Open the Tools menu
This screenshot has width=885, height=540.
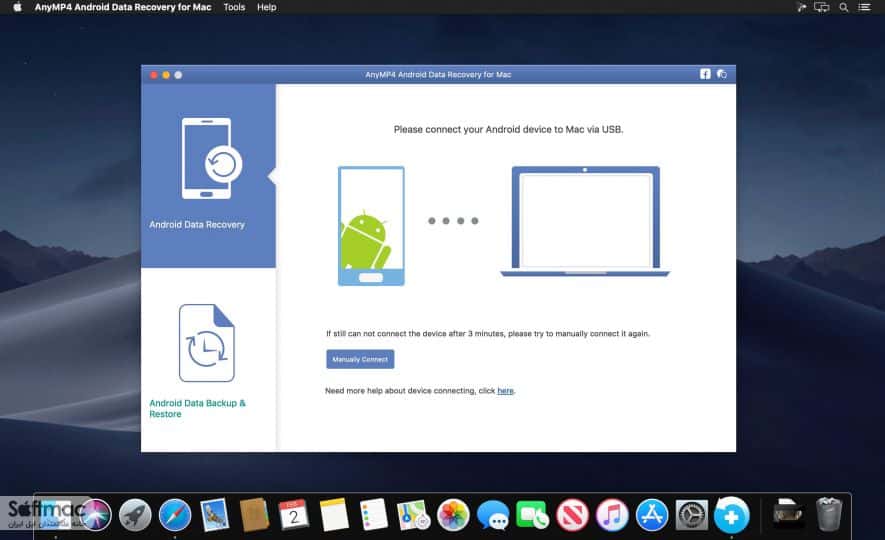click(x=234, y=7)
